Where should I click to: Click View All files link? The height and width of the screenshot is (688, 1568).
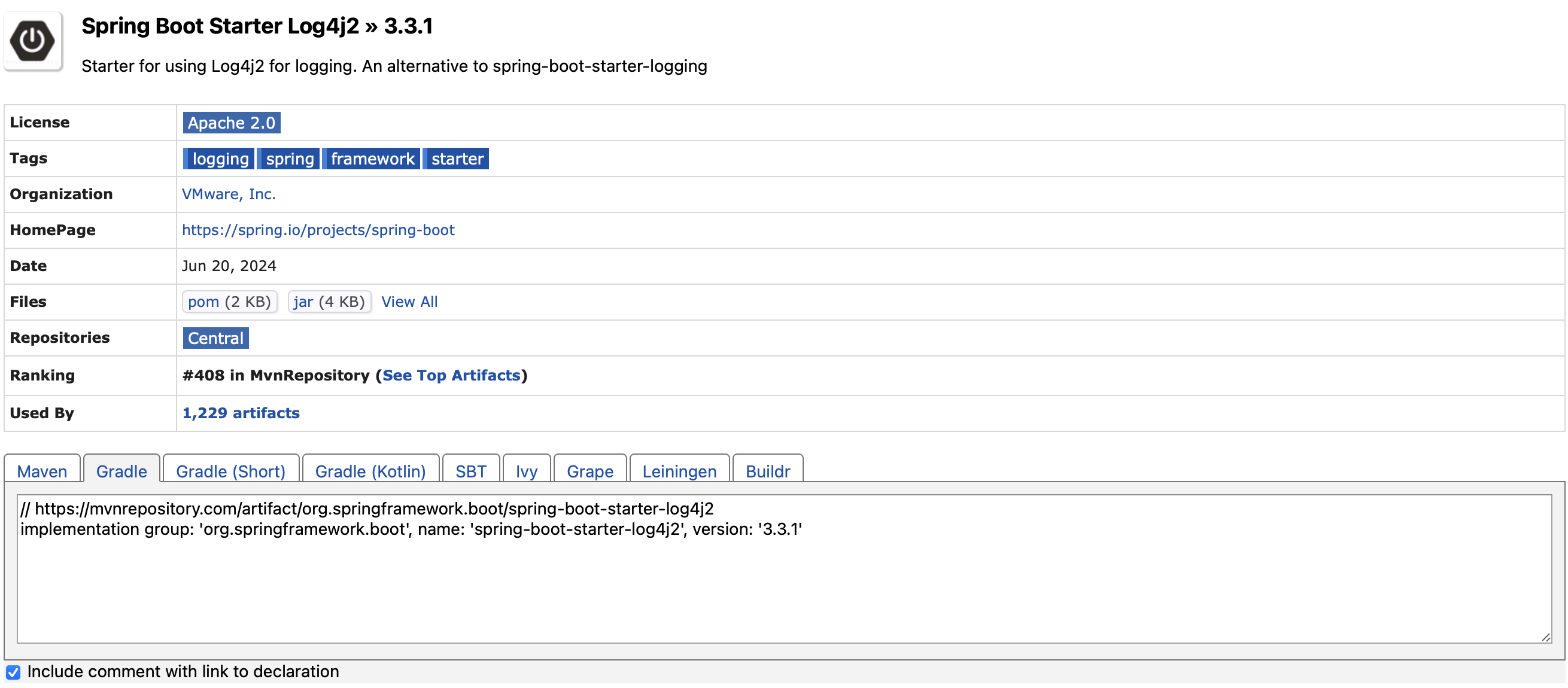[409, 302]
